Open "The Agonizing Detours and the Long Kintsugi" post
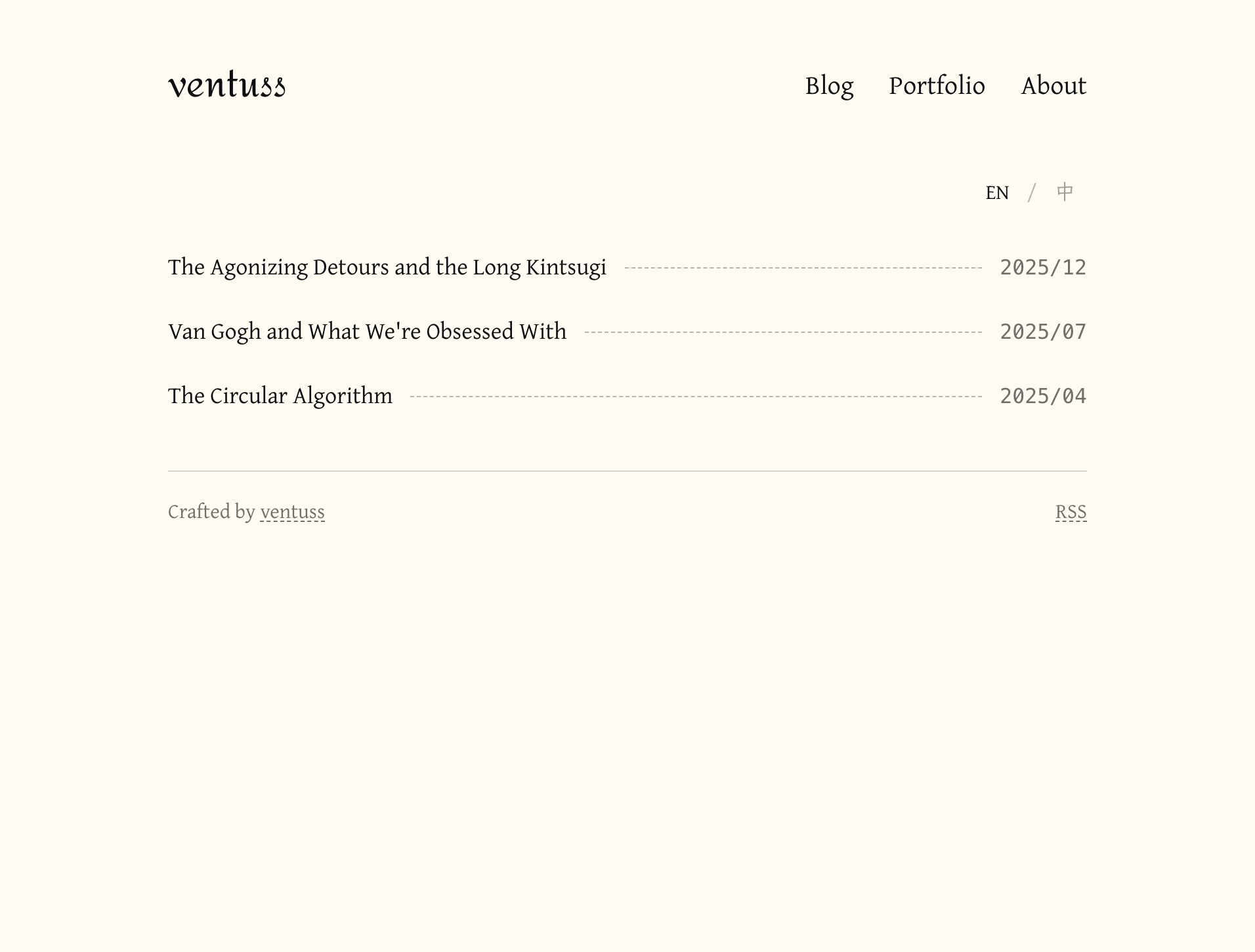The height and width of the screenshot is (952, 1255). tap(387, 267)
